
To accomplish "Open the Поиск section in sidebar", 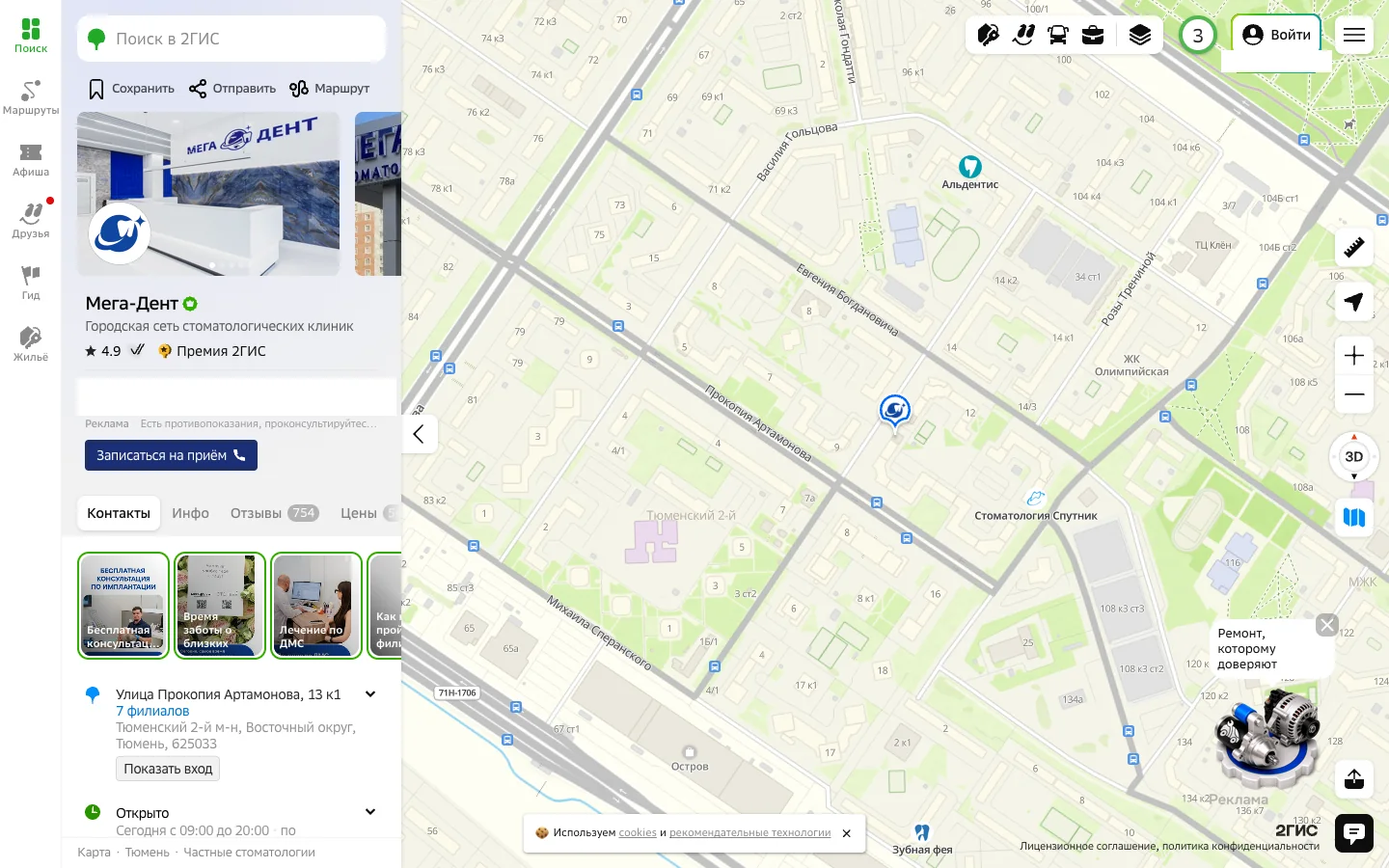I will 31,36.
